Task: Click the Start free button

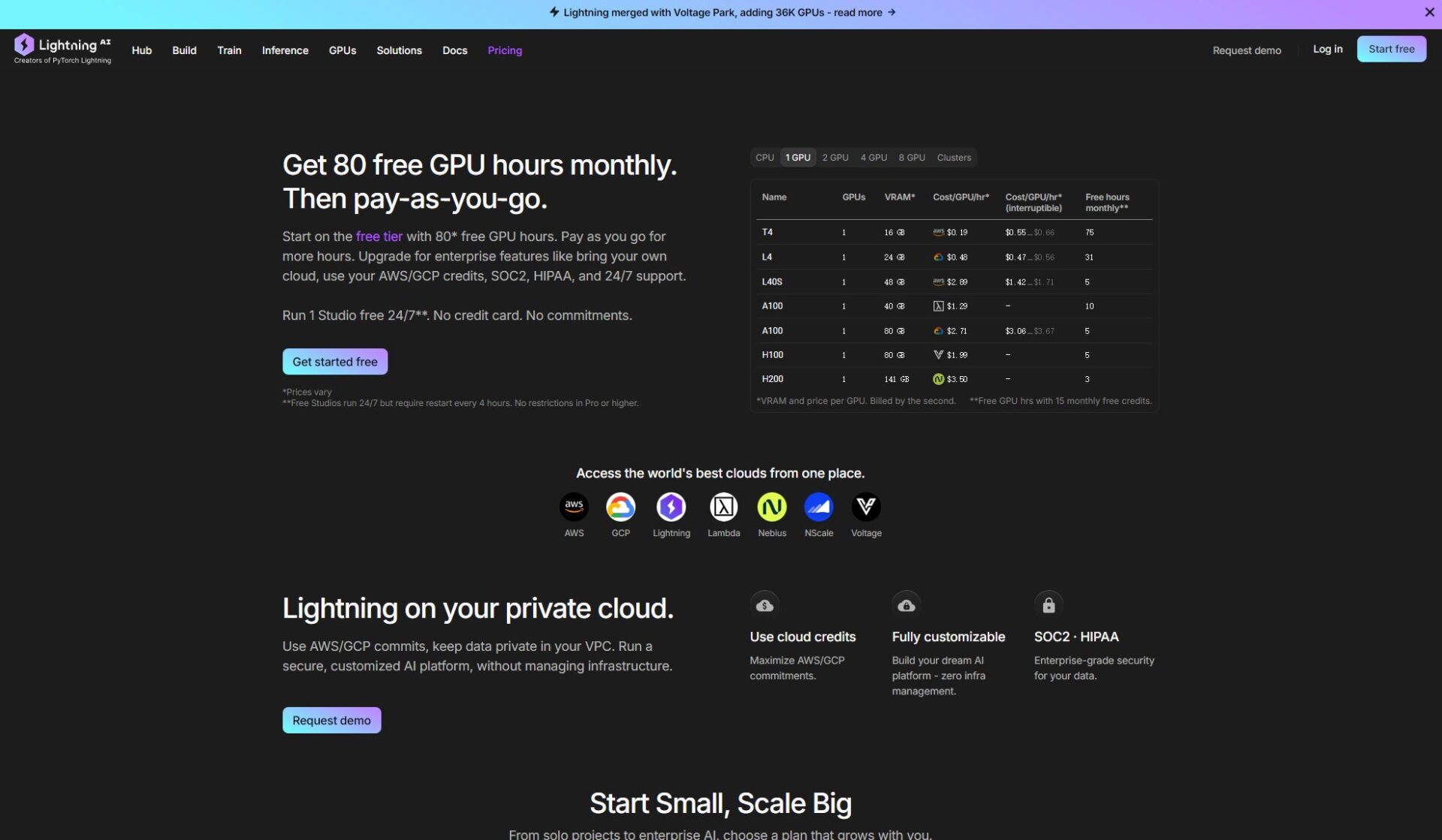Action: (1391, 49)
